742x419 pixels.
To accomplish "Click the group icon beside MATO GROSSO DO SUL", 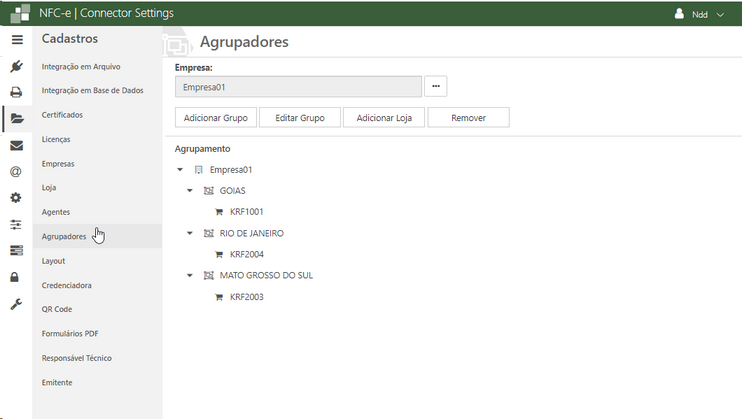I will [209, 276].
